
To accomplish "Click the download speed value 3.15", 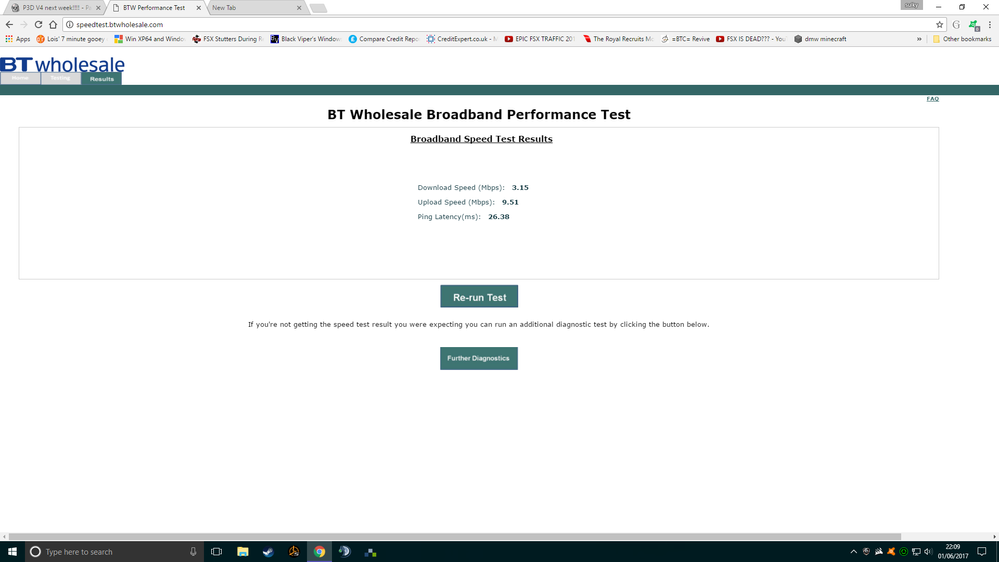I will pos(520,187).
